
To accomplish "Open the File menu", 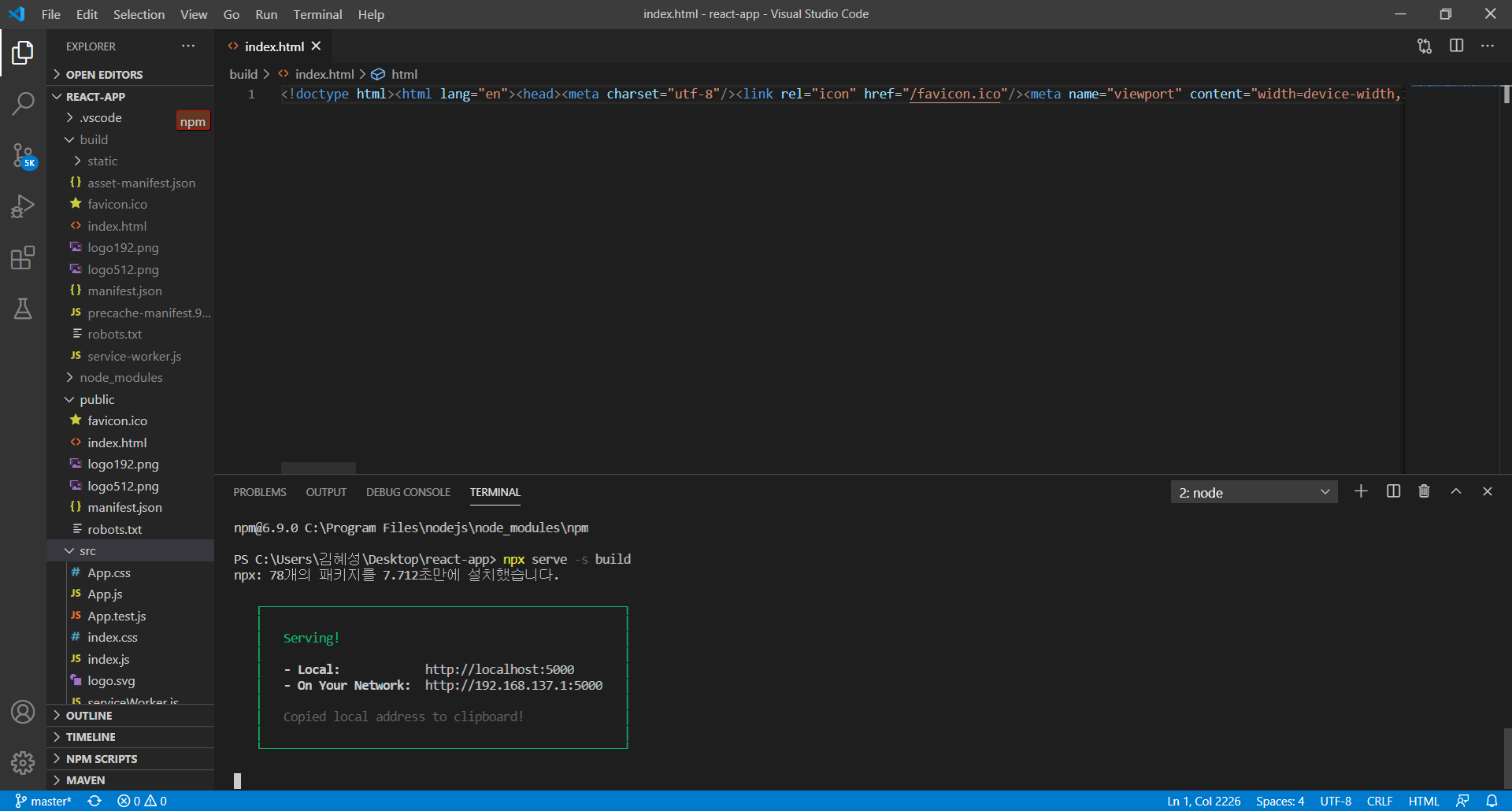I will click(x=50, y=14).
